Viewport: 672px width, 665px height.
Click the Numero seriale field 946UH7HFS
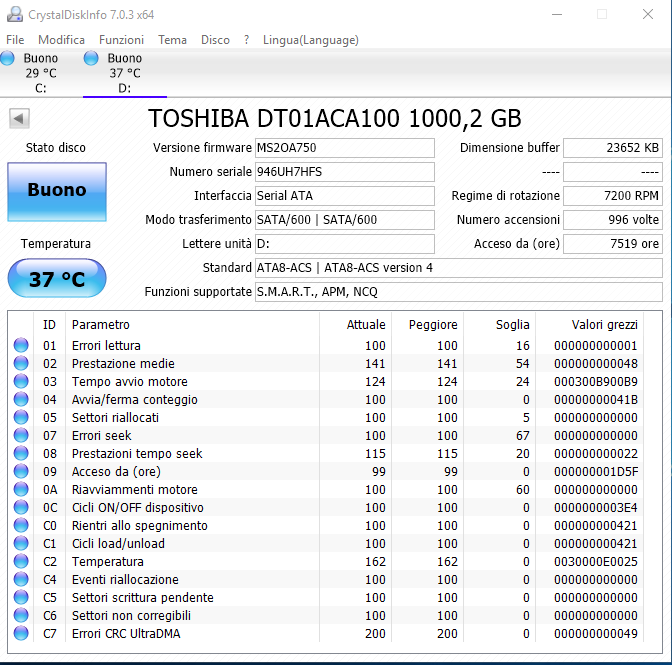345,172
